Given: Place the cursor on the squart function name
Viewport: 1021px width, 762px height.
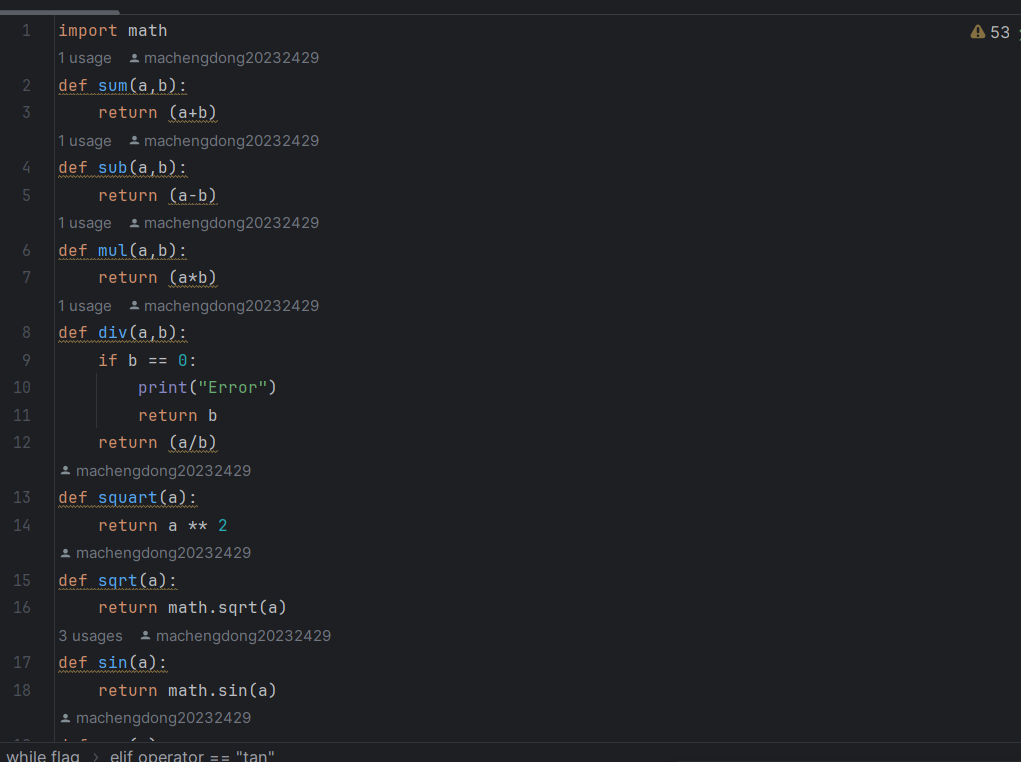Looking at the screenshot, I should coord(128,498).
